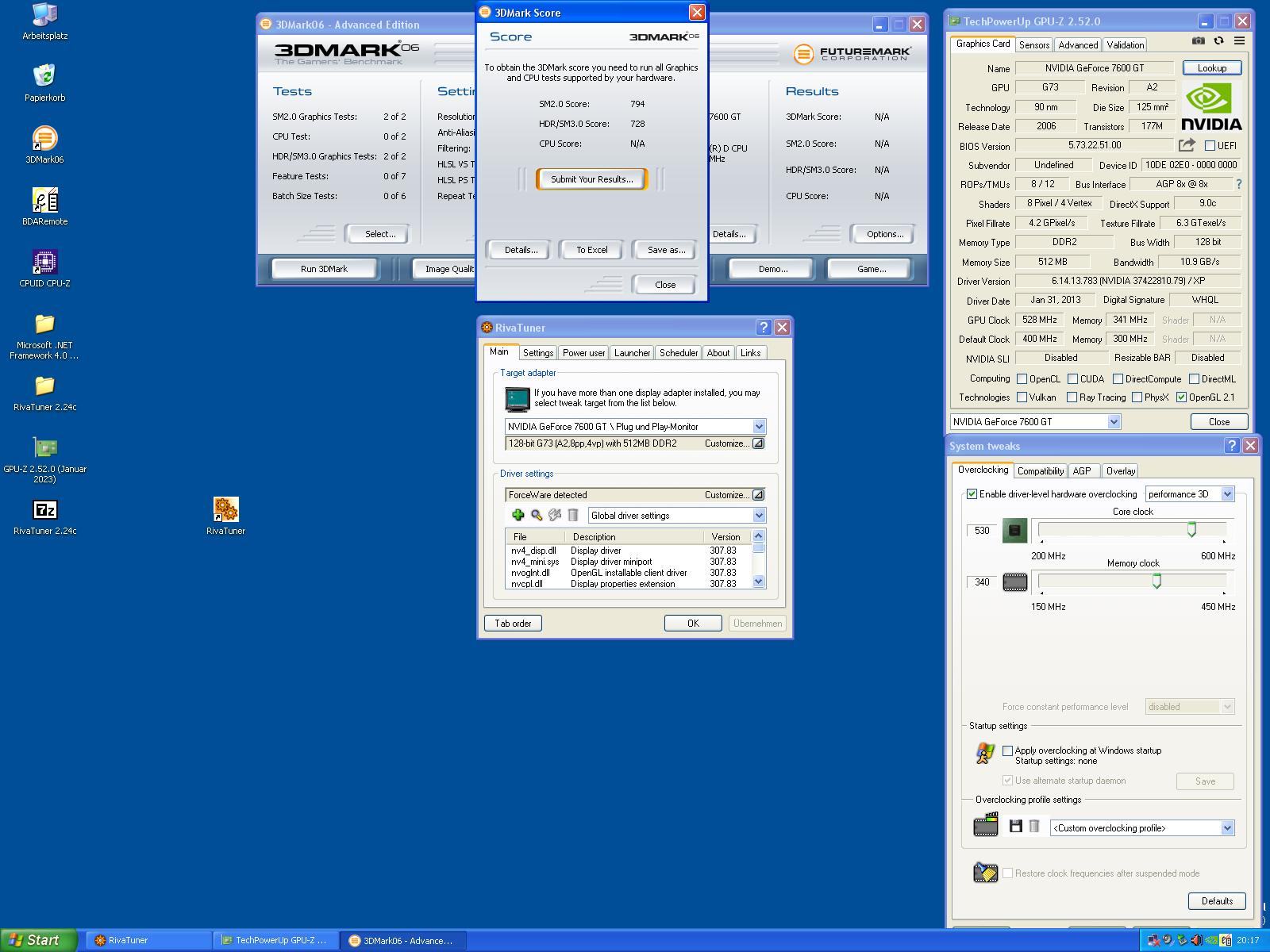Open RivaTuner Scheduler tab
The image size is (1270, 952).
click(679, 353)
